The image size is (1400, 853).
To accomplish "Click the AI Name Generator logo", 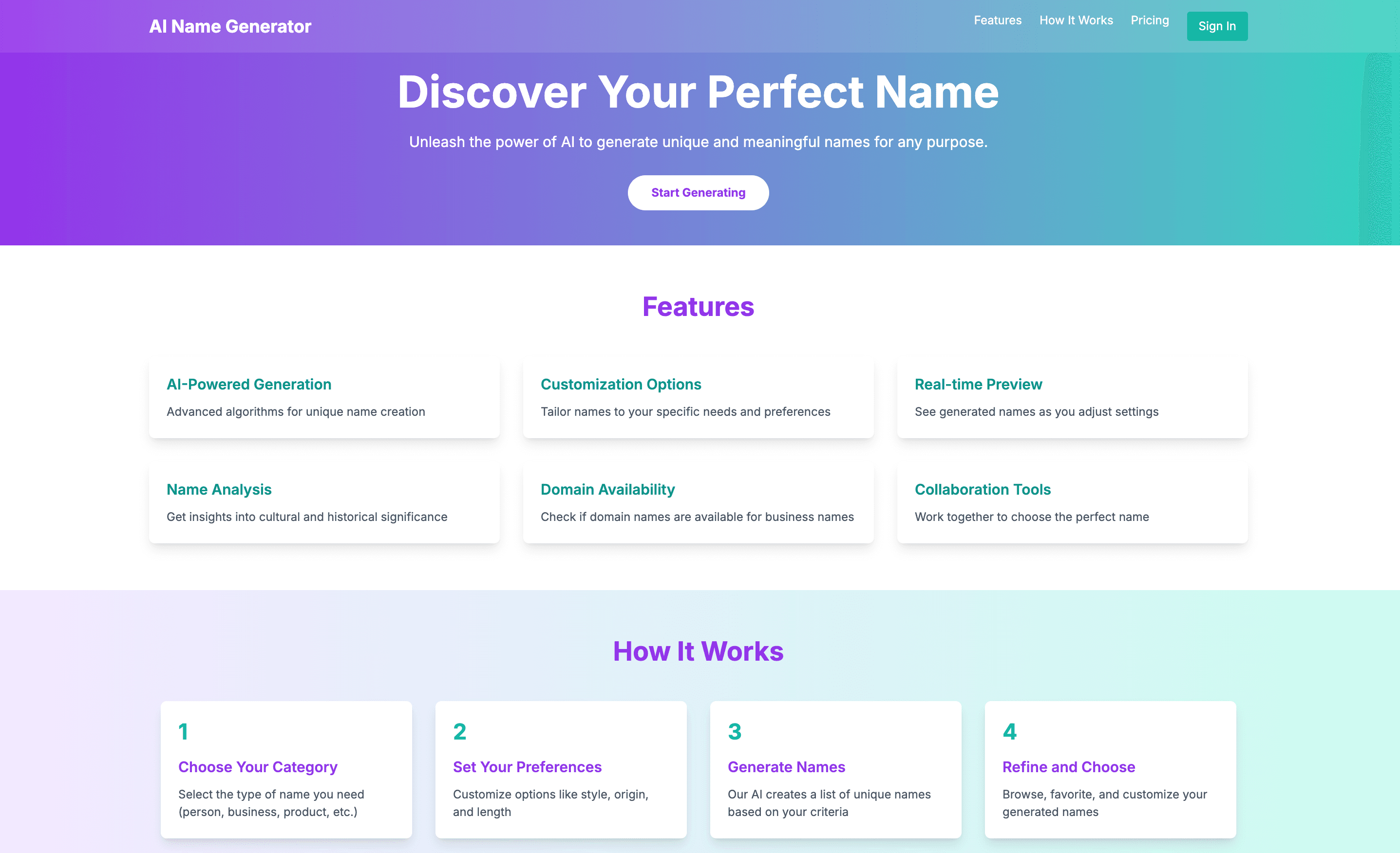I will [230, 26].
